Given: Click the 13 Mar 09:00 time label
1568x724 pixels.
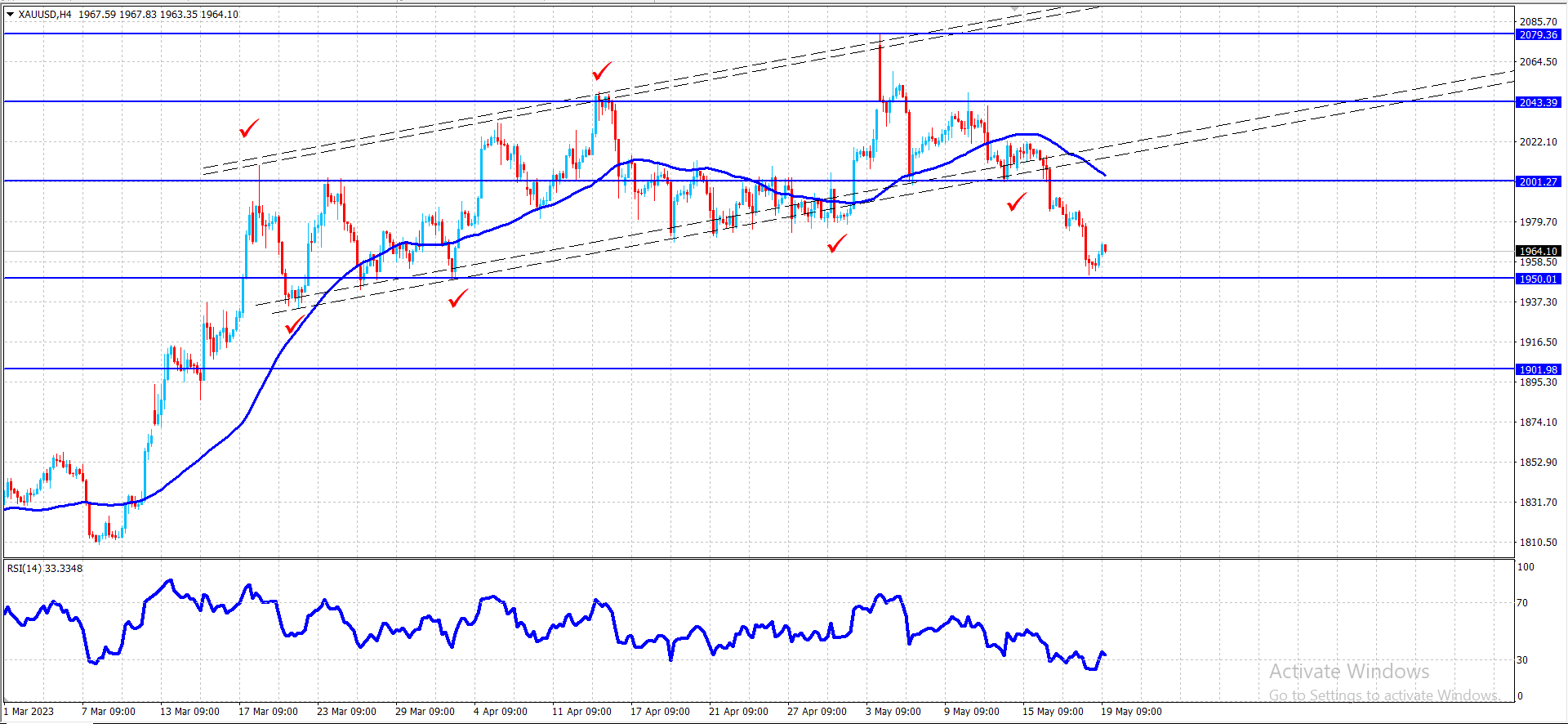Looking at the screenshot, I should [189, 712].
